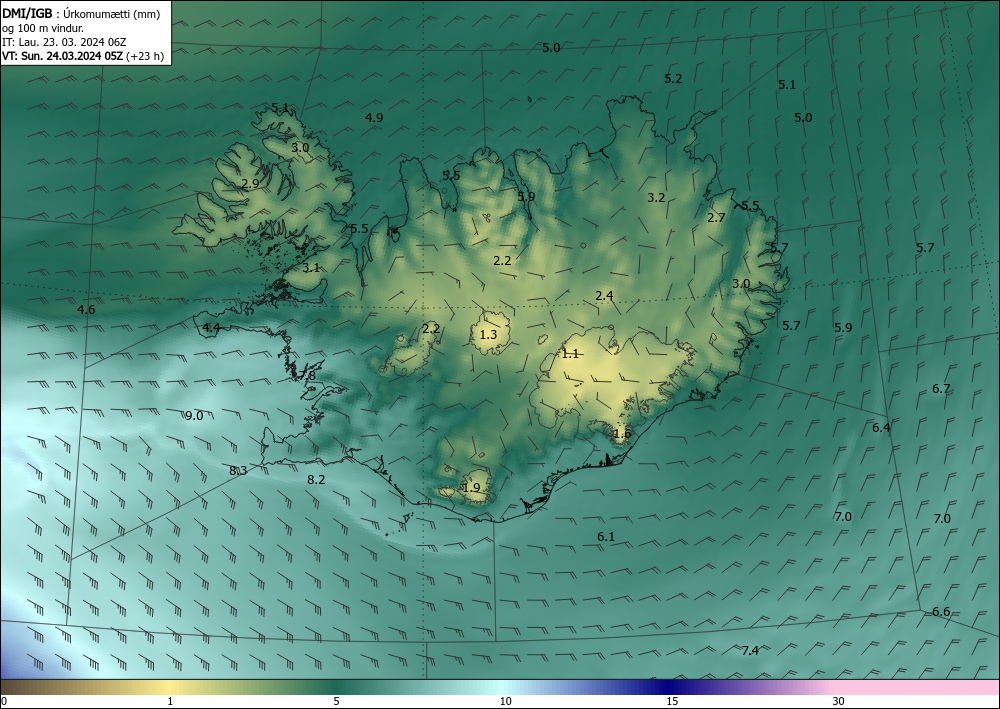Click the 1.6 value near southeast coast
Image resolution: width=1000 pixels, height=709 pixels.
(x=622, y=434)
